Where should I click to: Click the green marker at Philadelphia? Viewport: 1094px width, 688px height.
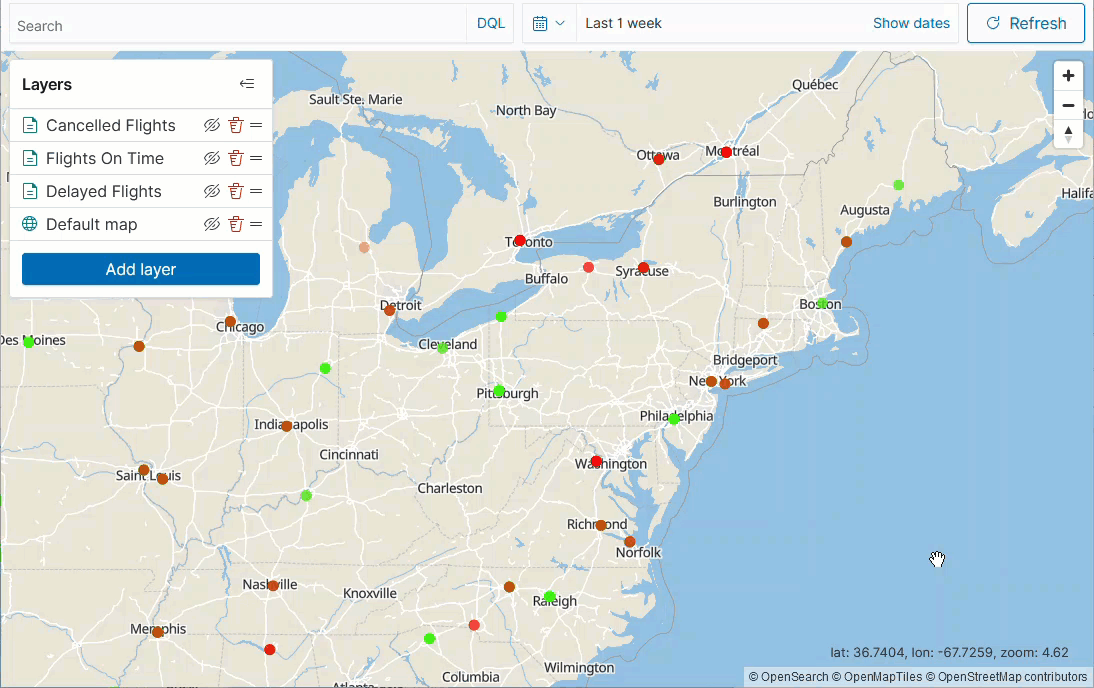(x=674, y=419)
